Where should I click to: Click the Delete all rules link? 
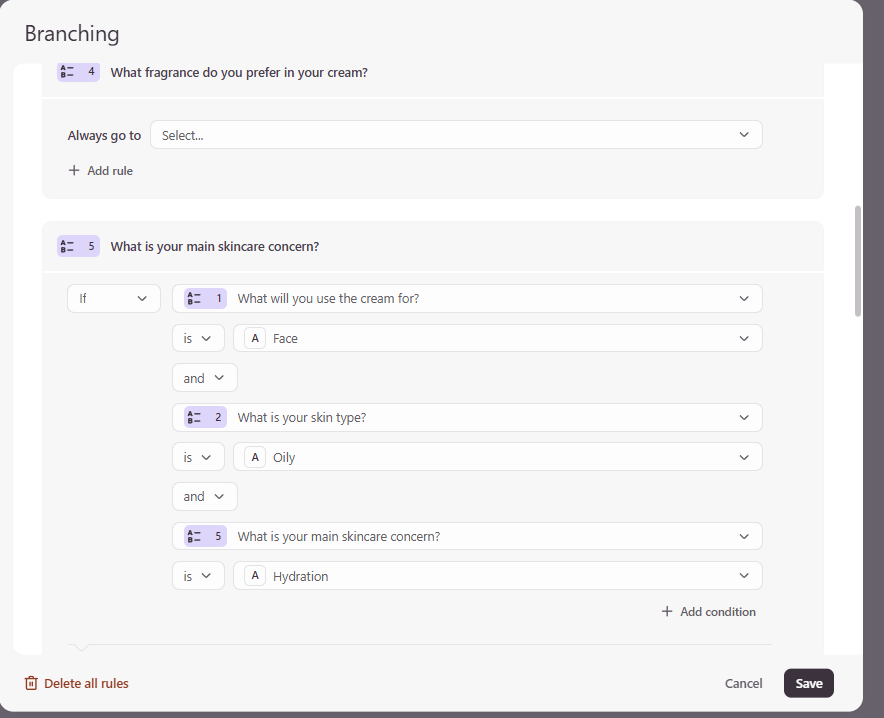coord(86,683)
